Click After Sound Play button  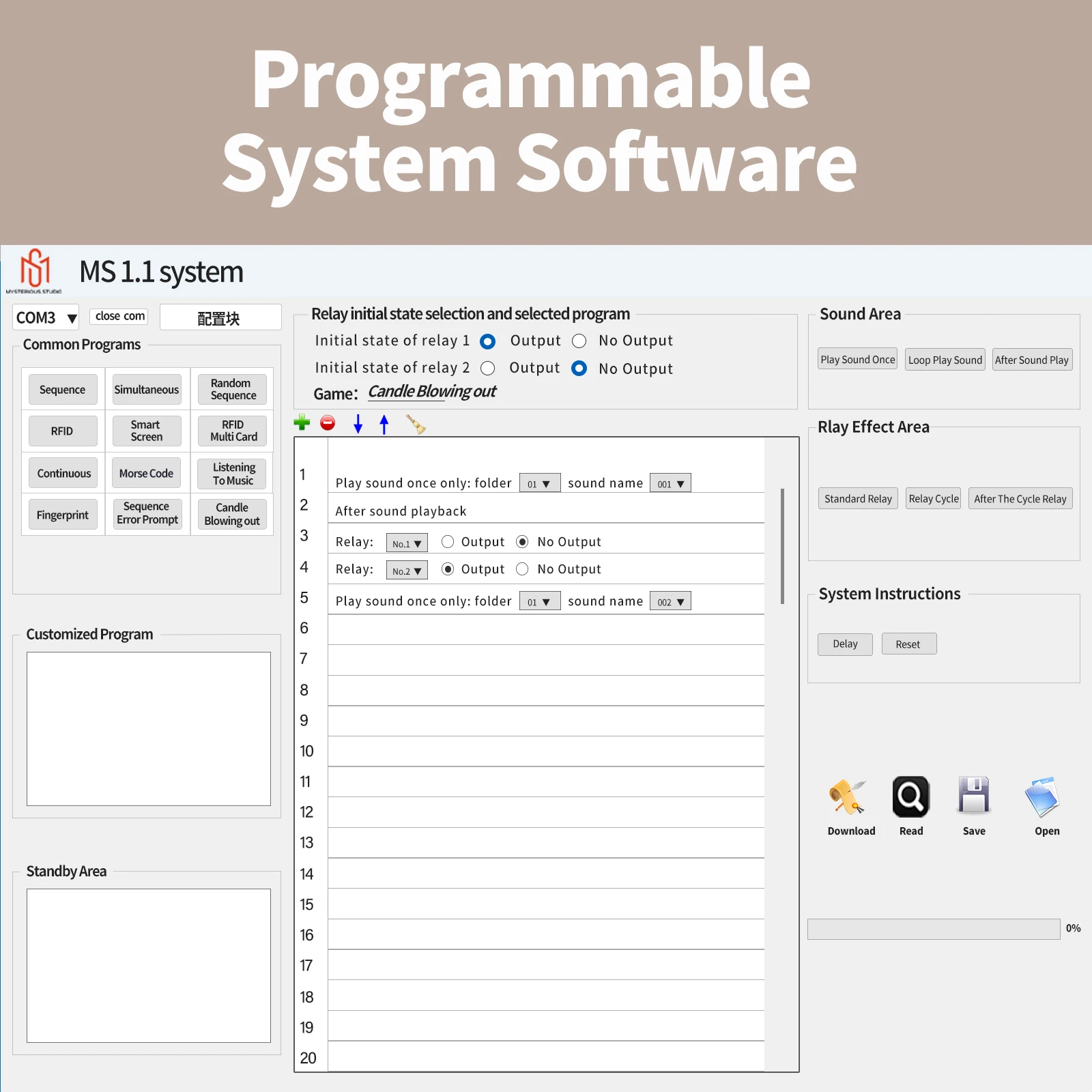pyautogui.click(x=1032, y=360)
